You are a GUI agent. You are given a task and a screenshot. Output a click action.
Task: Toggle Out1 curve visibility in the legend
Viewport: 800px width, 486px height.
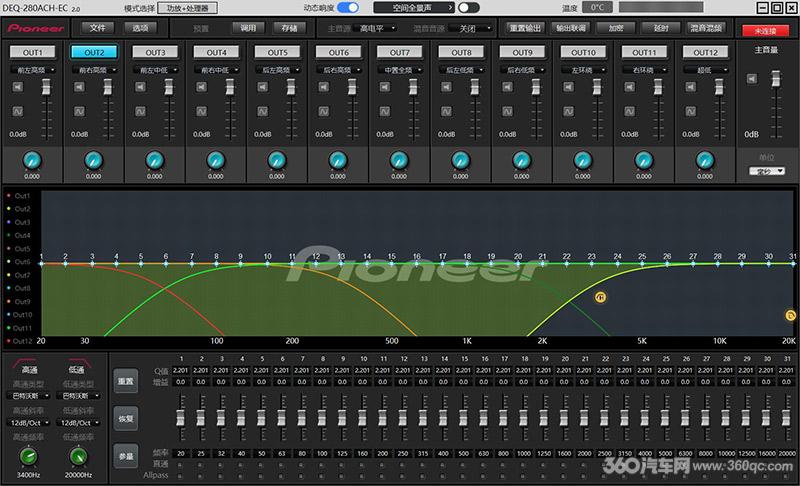pos(19,196)
